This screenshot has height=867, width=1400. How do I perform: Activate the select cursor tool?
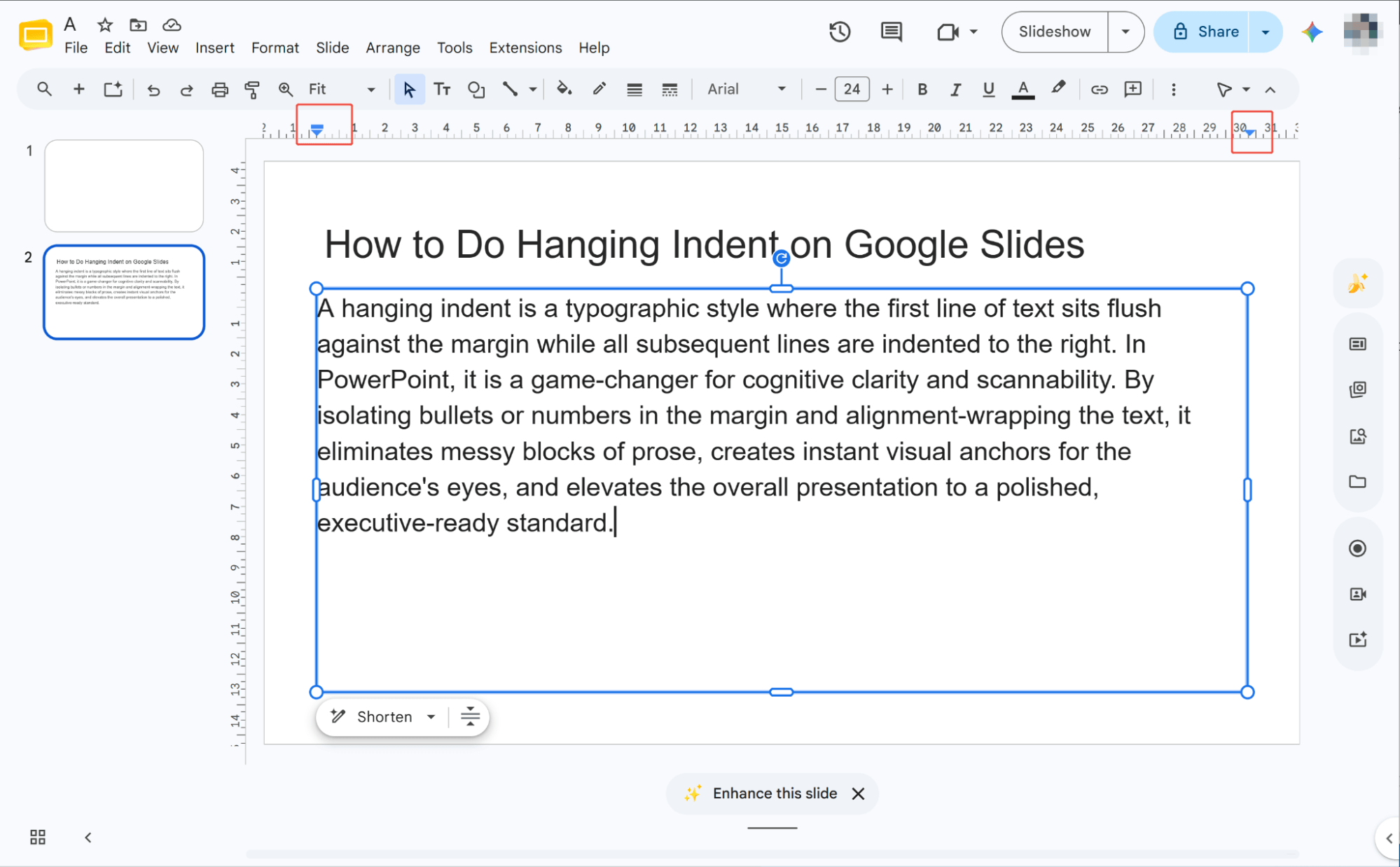pyautogui.click(x=410, y=89)
